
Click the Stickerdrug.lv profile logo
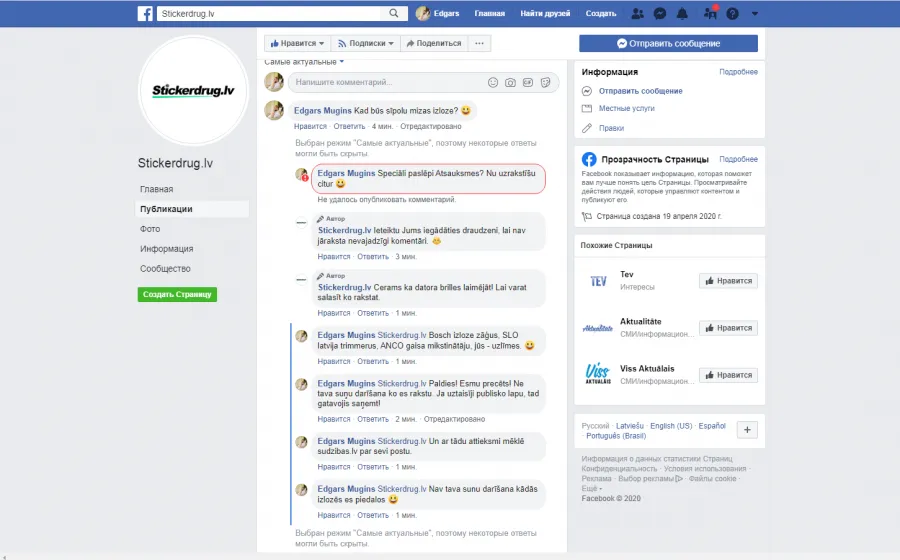pyautogui.click(x=193, y=91)
